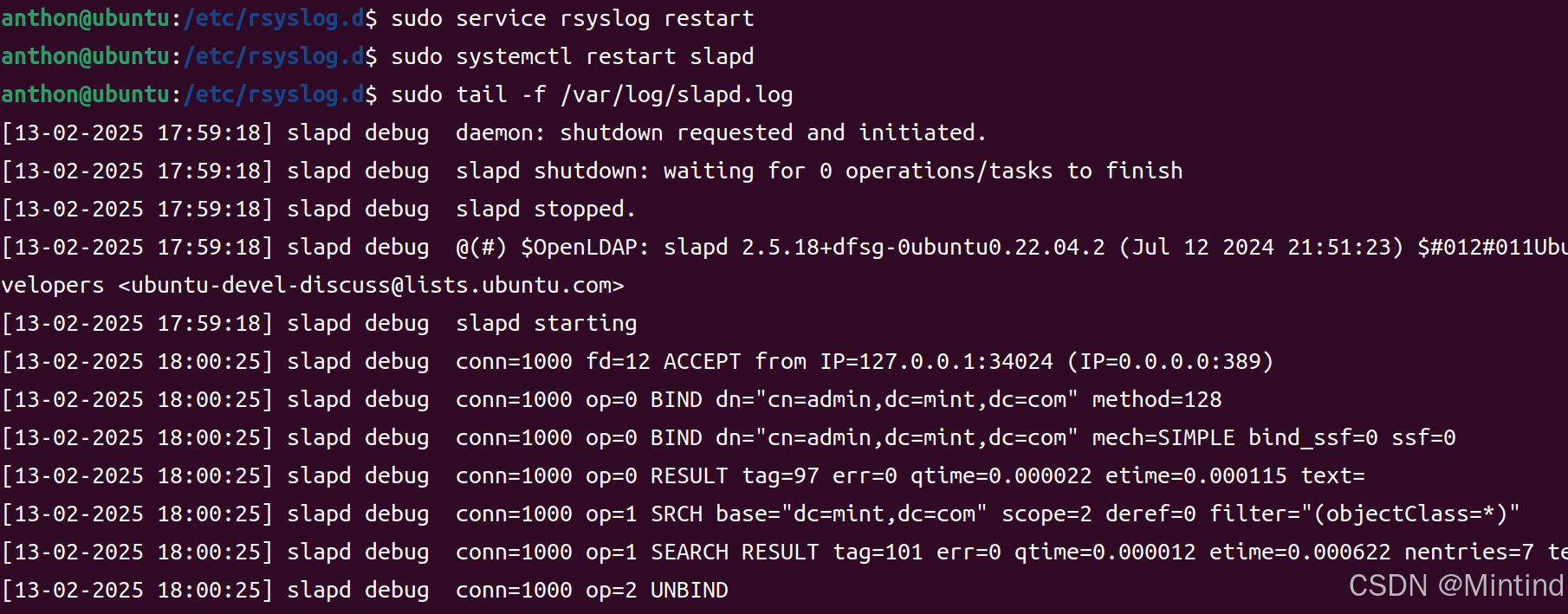Click the ubuntu-devel-discuss@lists.ubuntu.com email address
This screenshot has width=1568, height=614.
click(371, 285)
